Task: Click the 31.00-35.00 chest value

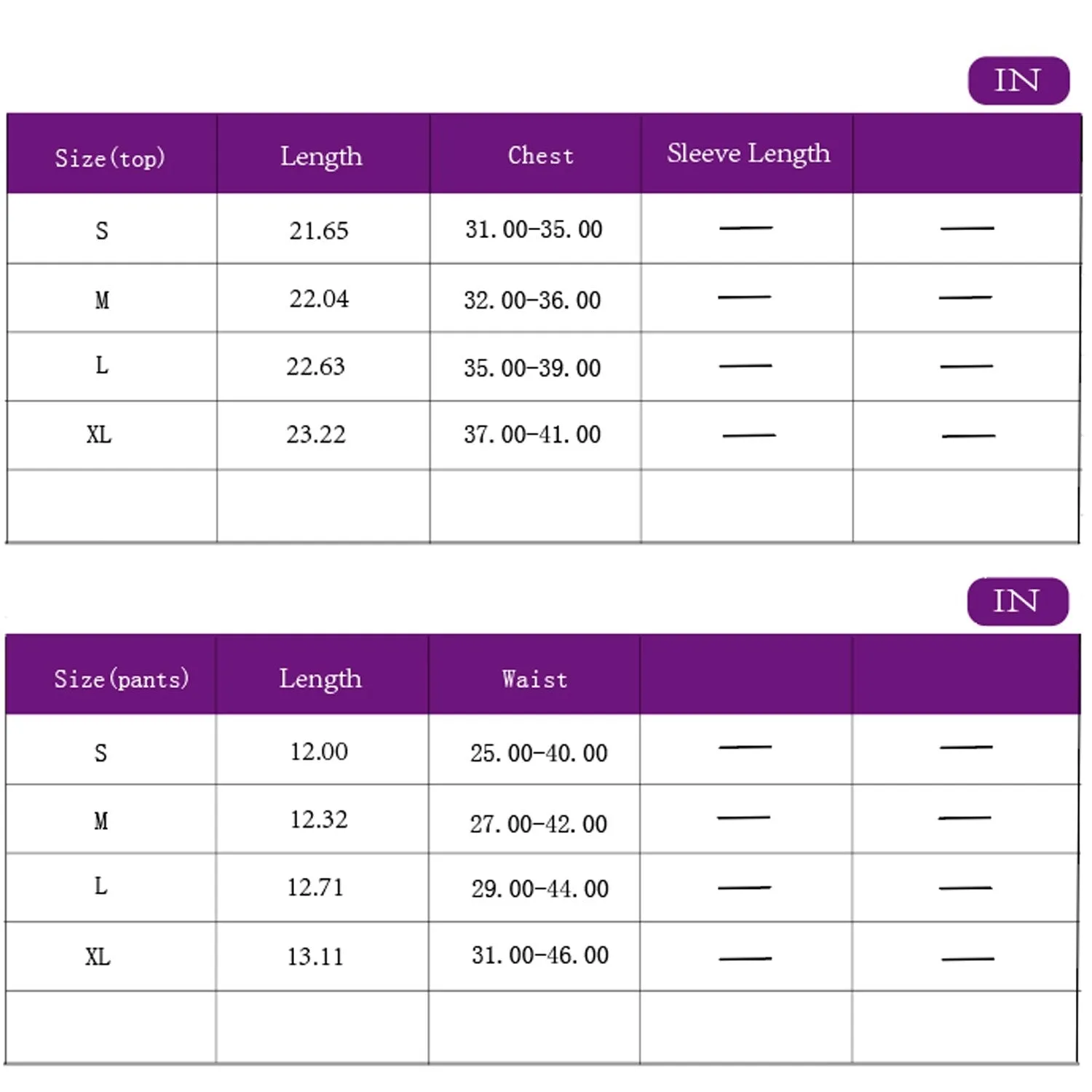Action: tap(534, 229)
